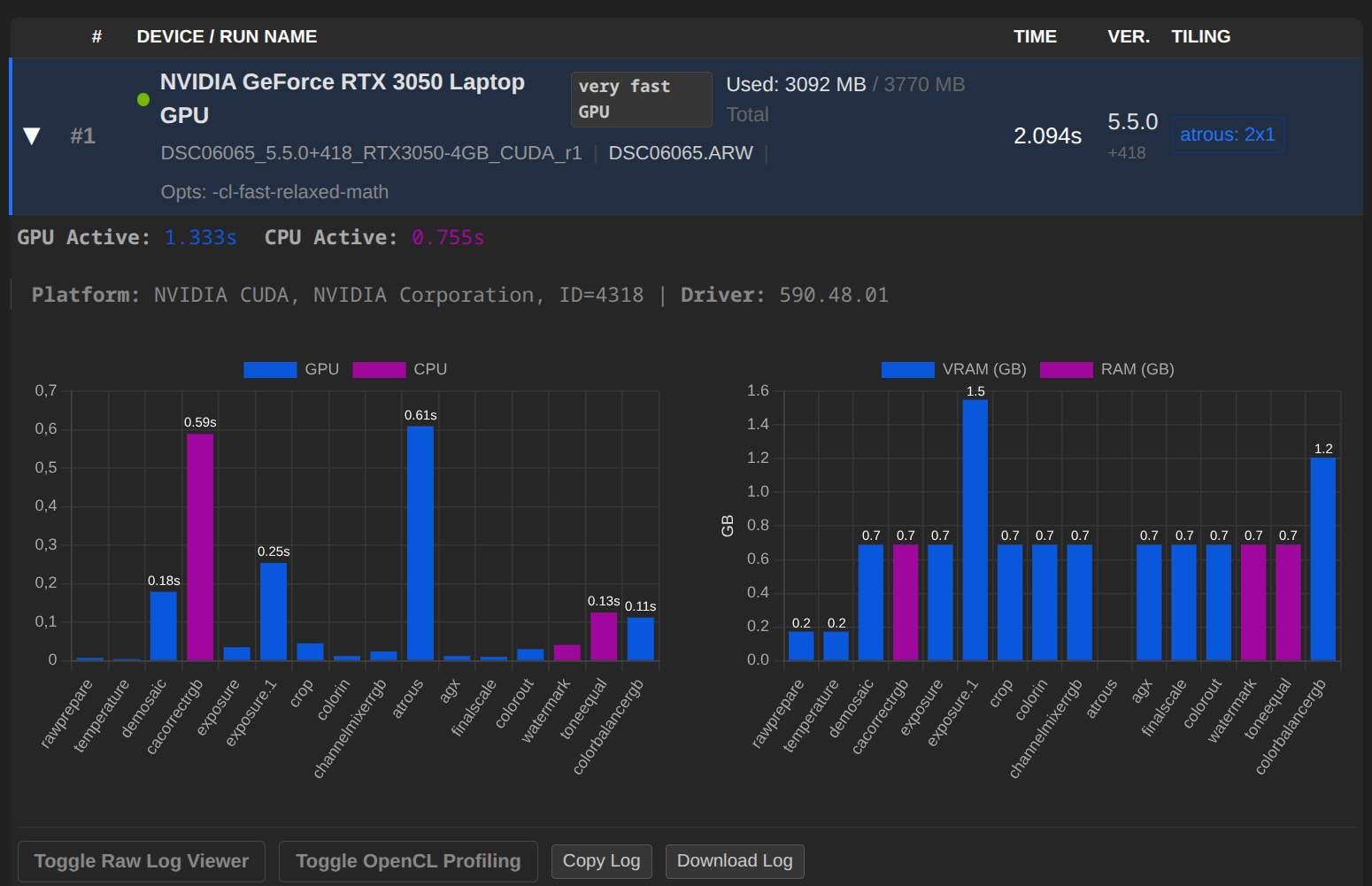Click the green status dot icon

pos(143,99)
